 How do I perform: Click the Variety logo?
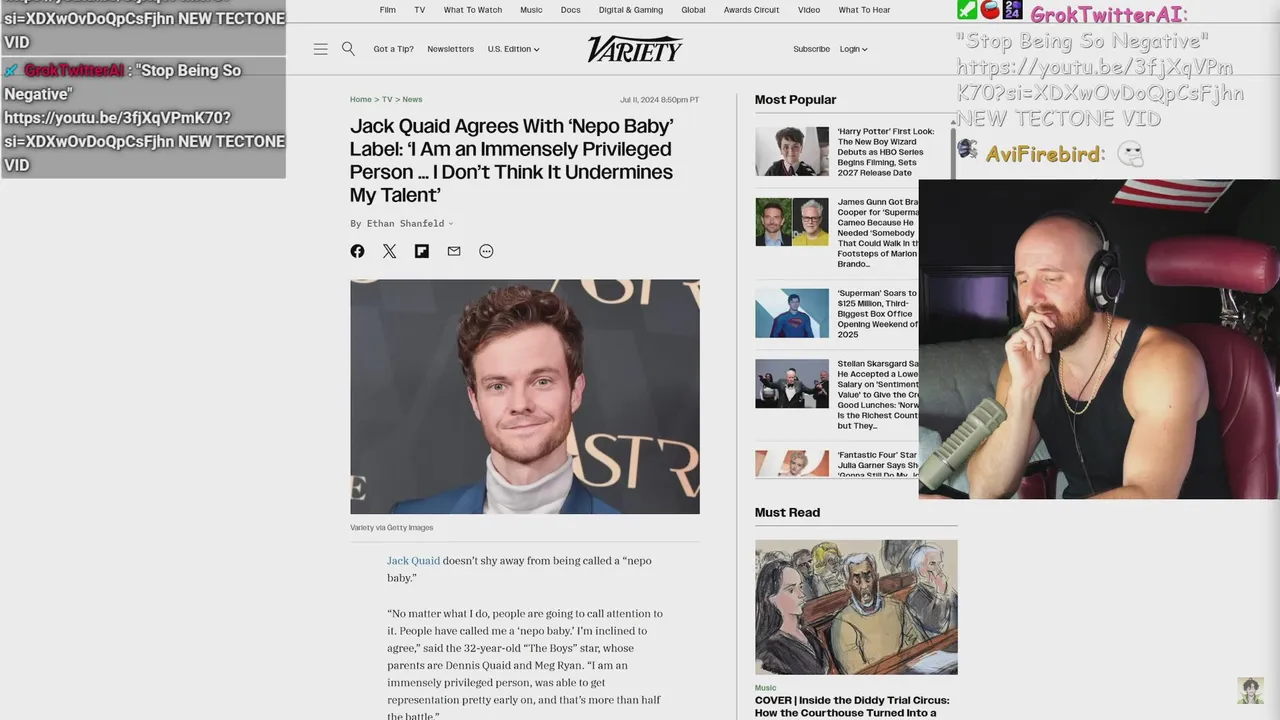[x=635, y=49]
